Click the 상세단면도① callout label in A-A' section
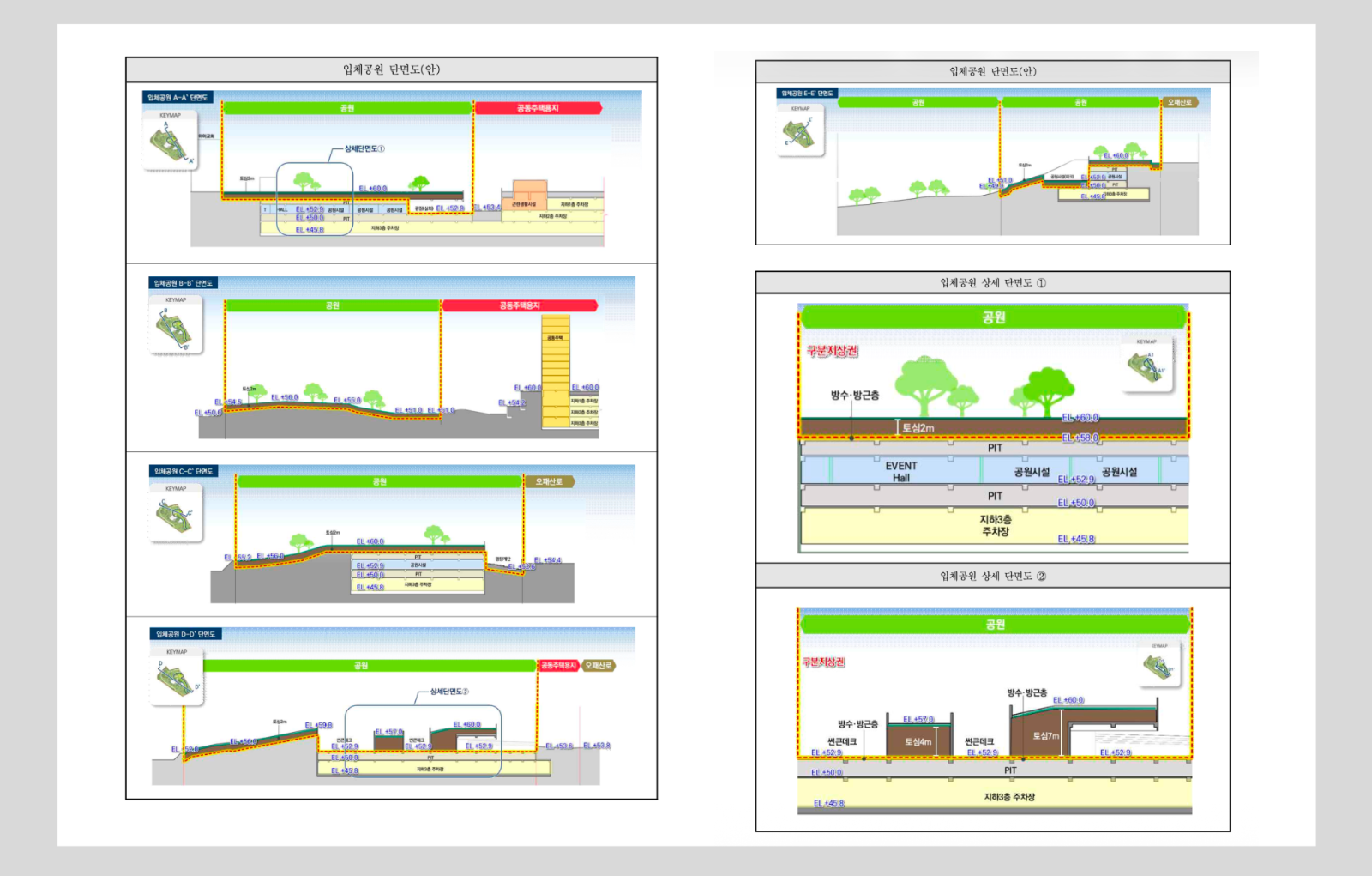Viewport: 1372px width, 876px height. tap(364, 148)
